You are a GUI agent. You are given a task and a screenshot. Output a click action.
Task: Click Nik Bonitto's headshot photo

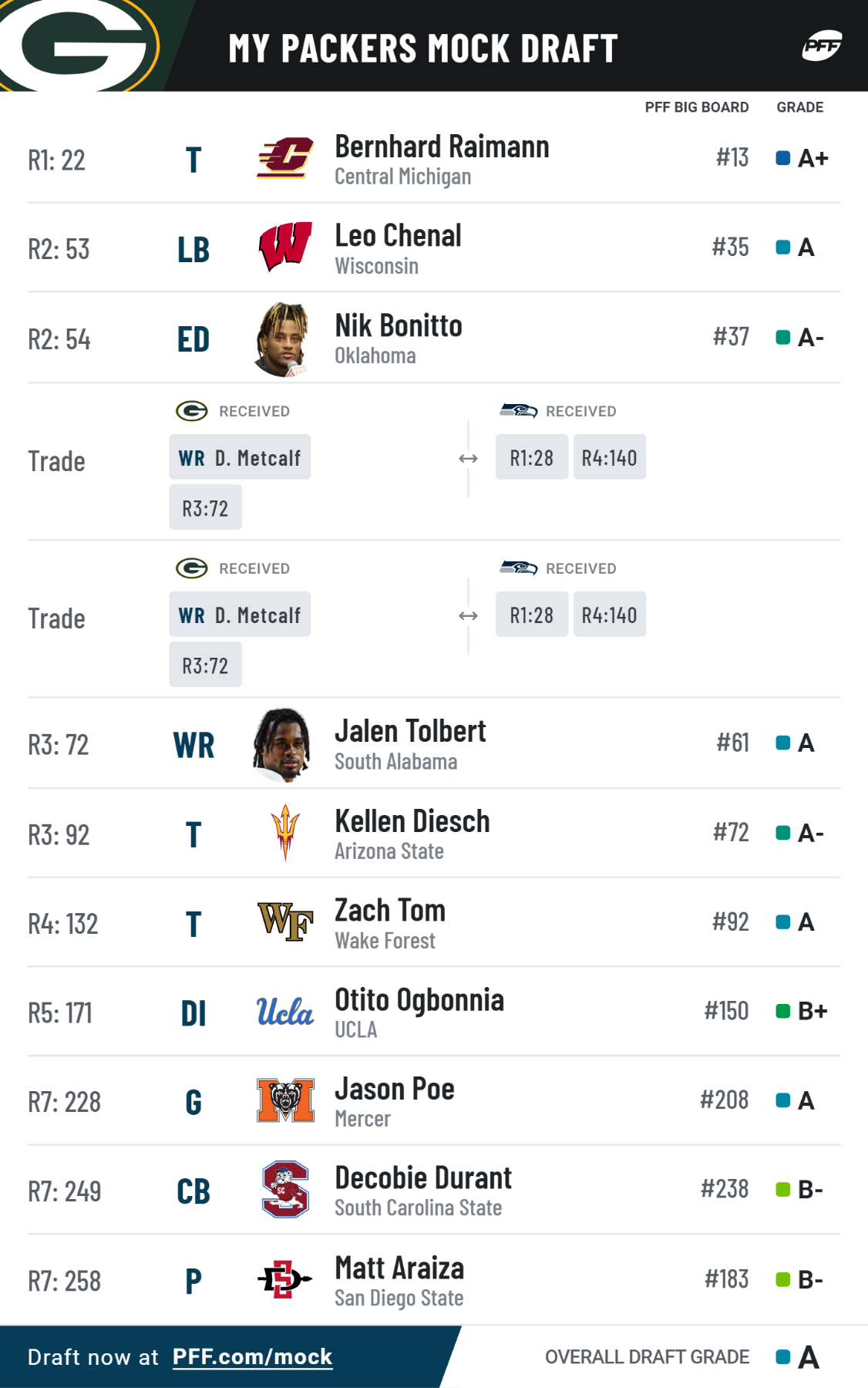[283, 339]
